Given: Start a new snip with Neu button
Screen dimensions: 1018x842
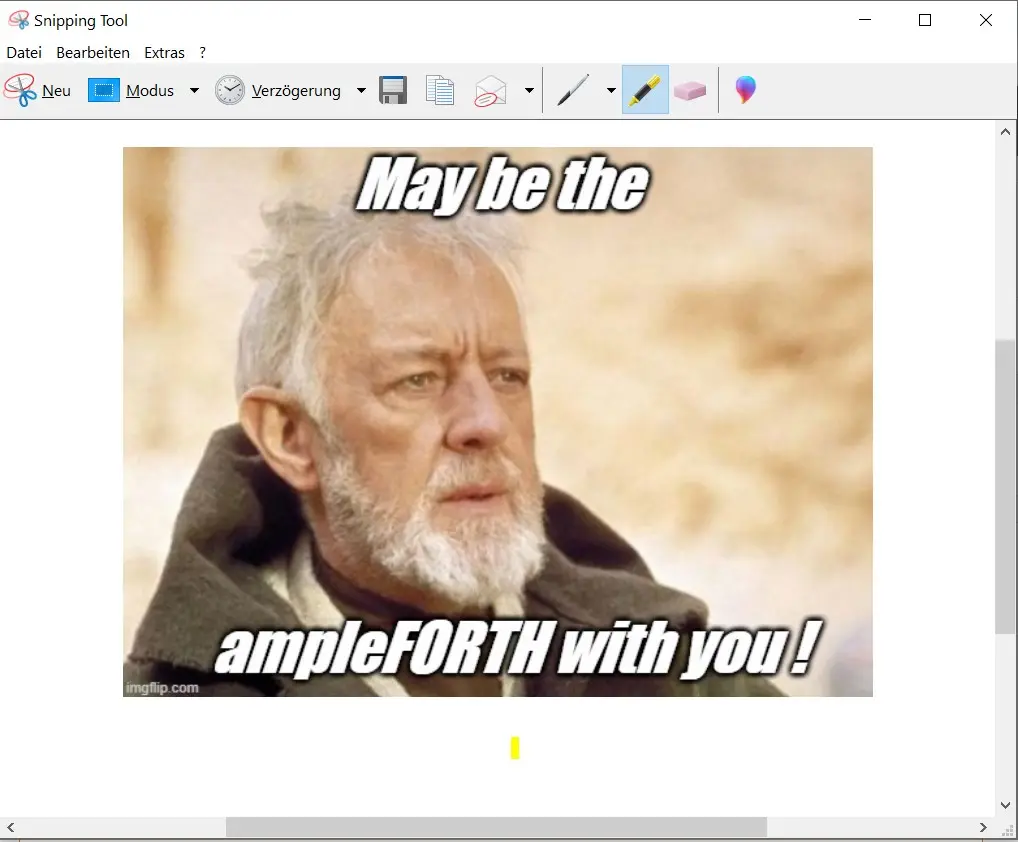Looking at the screenshot, I should pos(38,90).
